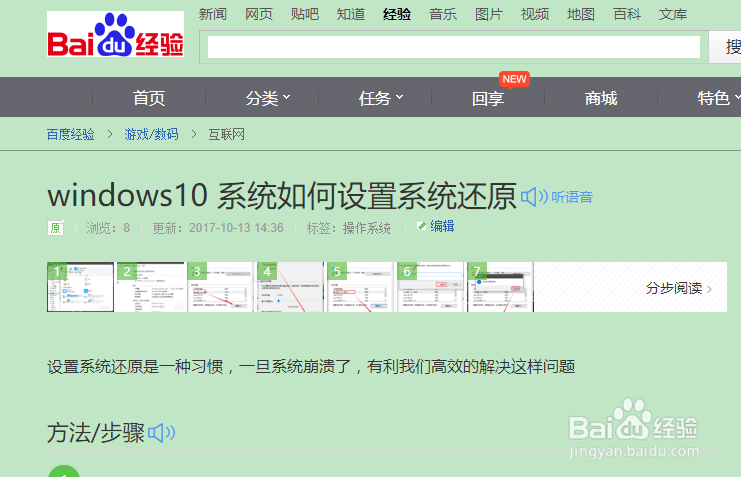
Task: Click the pencil icon next to 编辑
Action: pos(422,226)
